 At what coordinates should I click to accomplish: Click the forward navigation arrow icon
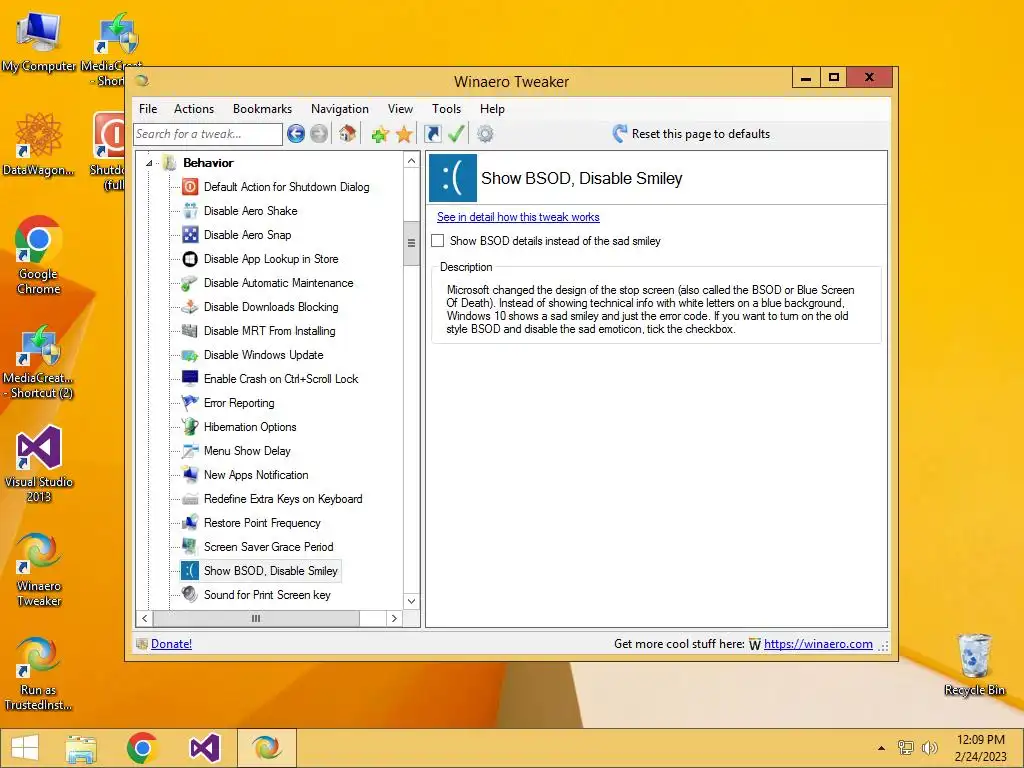[319, 134]
